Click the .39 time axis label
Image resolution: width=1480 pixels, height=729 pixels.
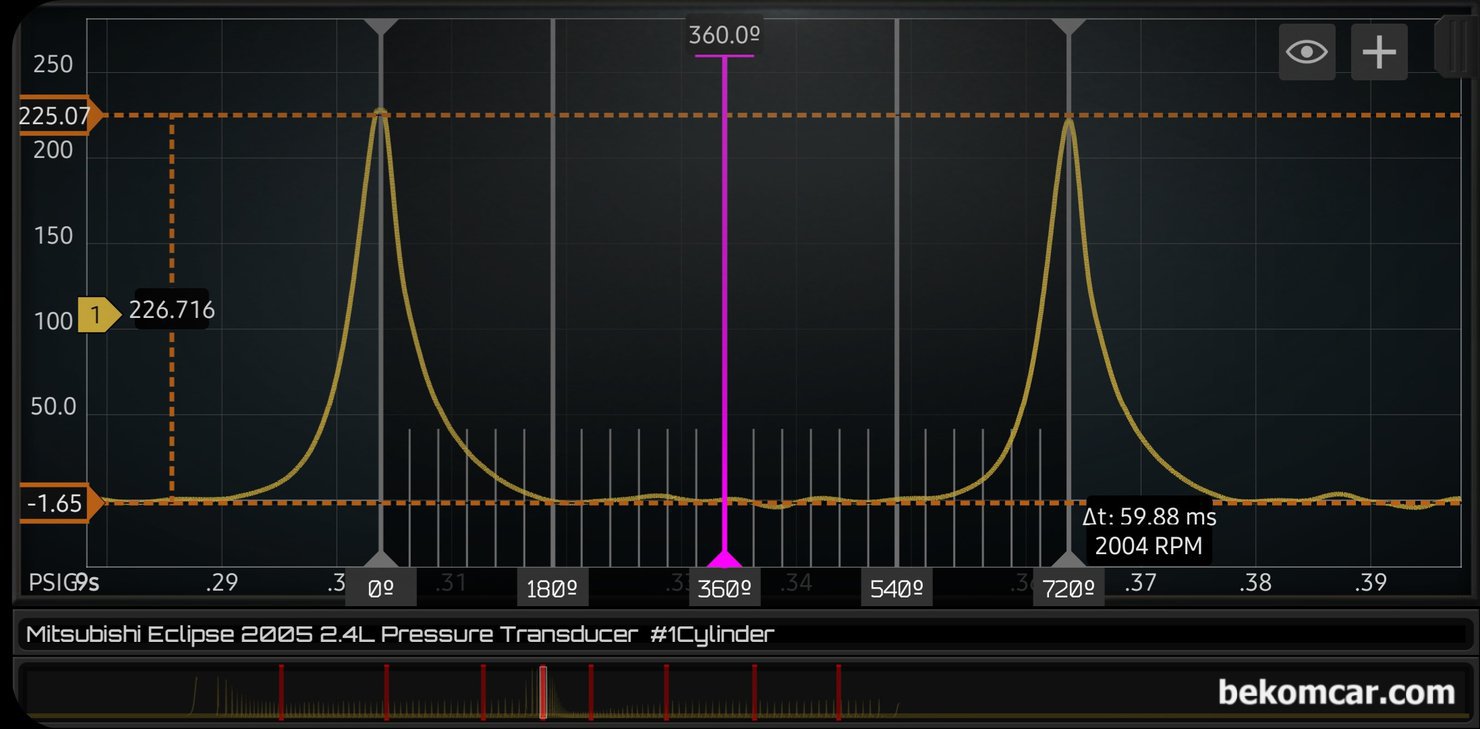coord(1369,583)
